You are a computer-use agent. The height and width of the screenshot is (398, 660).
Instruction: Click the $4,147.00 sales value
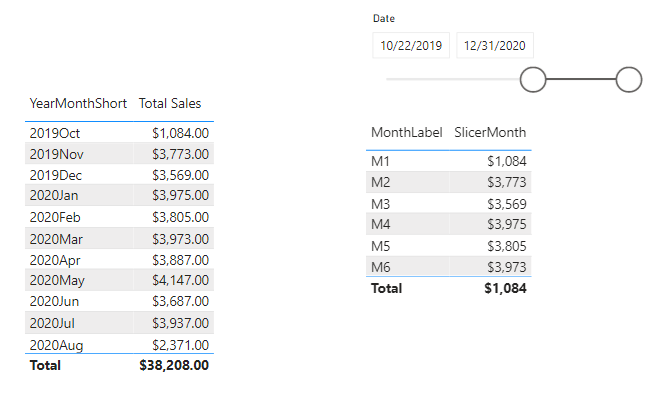[x=181, y=281]
